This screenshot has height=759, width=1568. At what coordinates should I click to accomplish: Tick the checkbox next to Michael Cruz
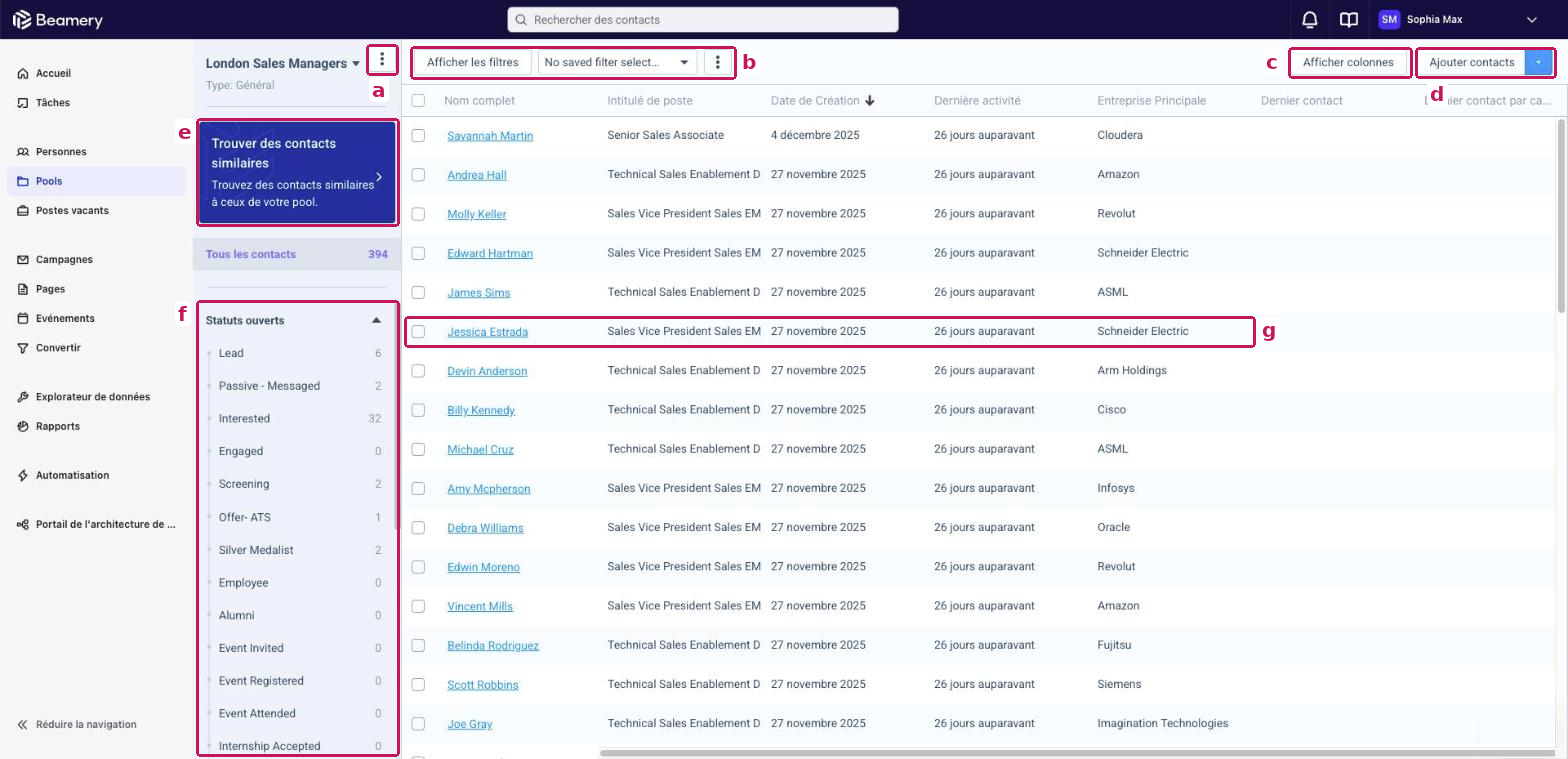[418, 449]
